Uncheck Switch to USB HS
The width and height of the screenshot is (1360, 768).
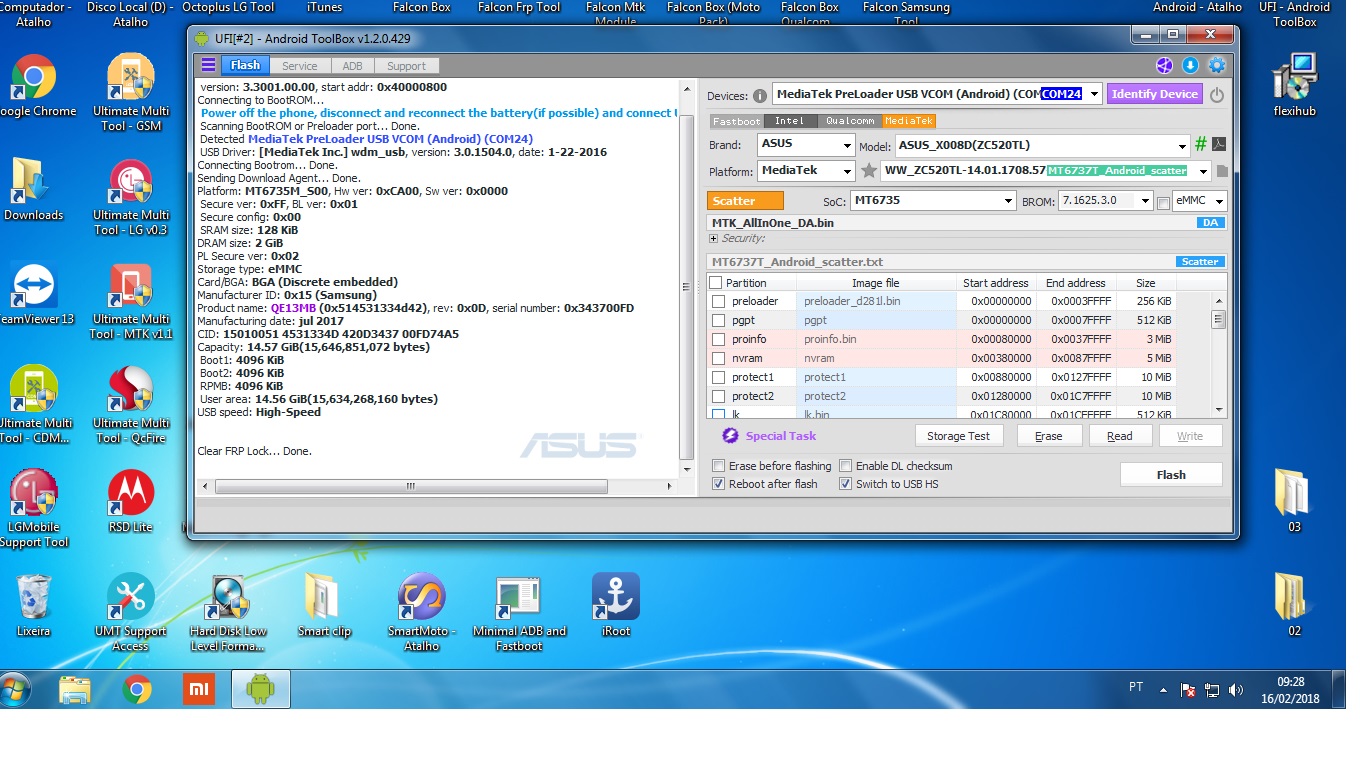click(x=845, y=484)
